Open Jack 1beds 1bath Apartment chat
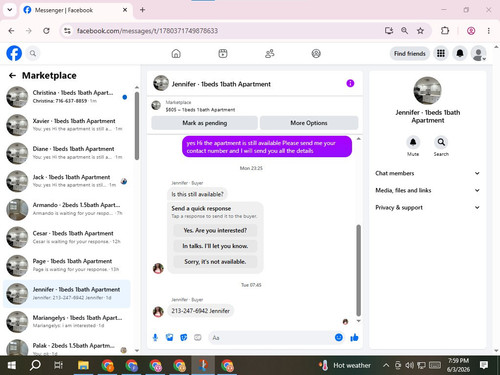Viewport: 500px width, 375px height. pyautogui.click(x=67, y=181)
